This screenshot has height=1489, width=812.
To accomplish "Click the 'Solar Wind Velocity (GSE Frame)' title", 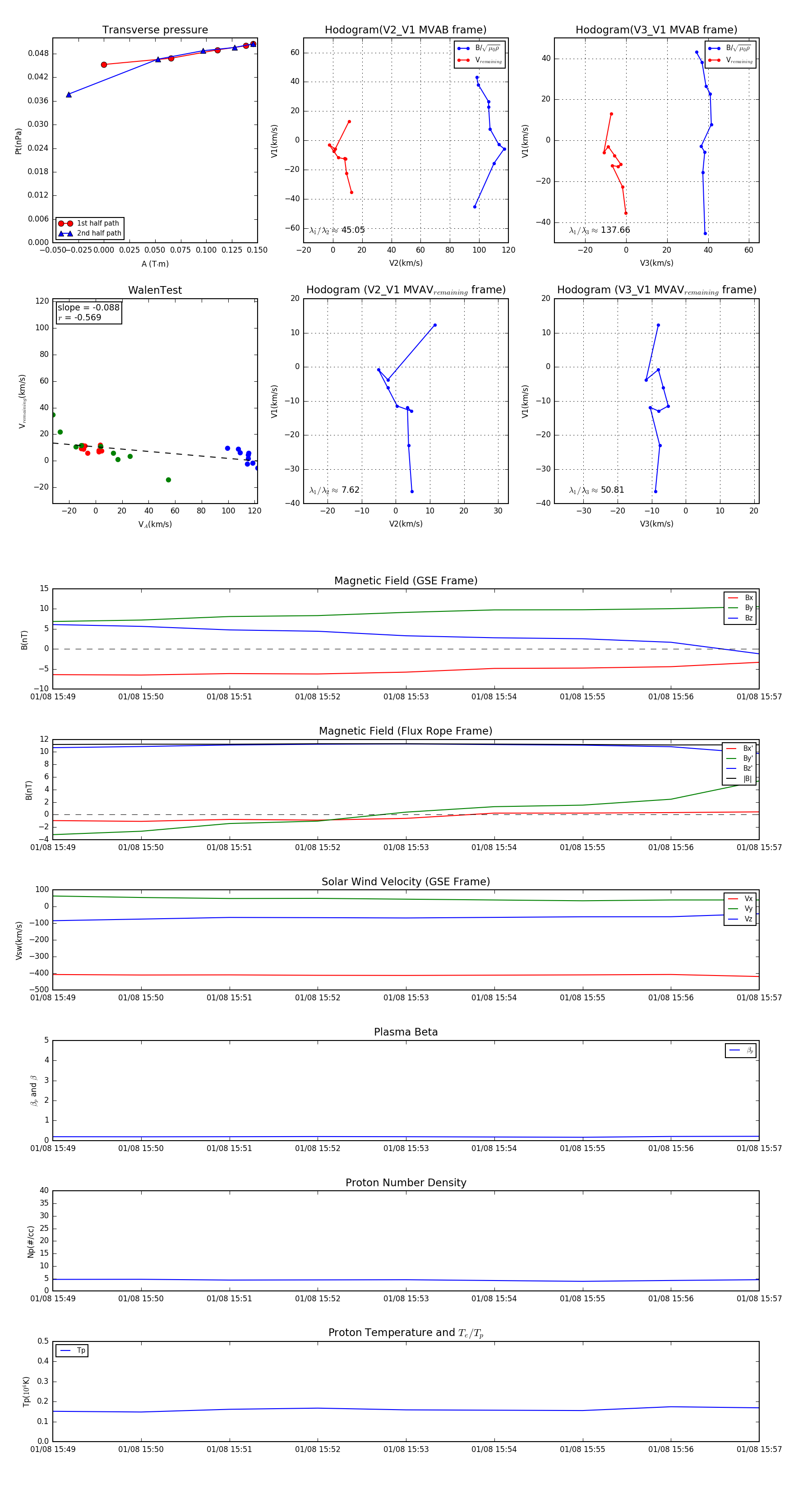I will (x=406, y=882).
